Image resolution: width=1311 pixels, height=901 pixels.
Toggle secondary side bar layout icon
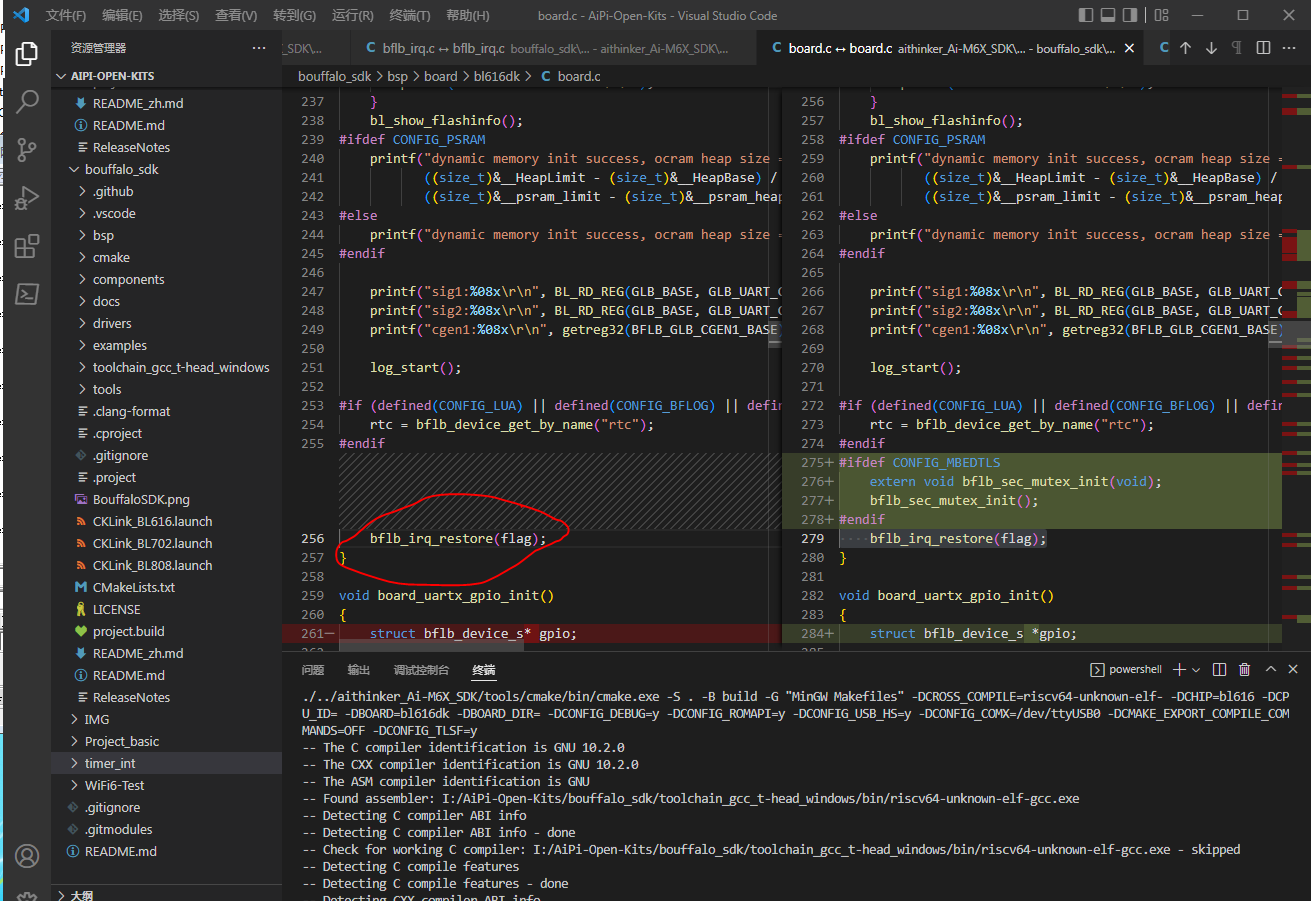click(x=1131, y=15)
